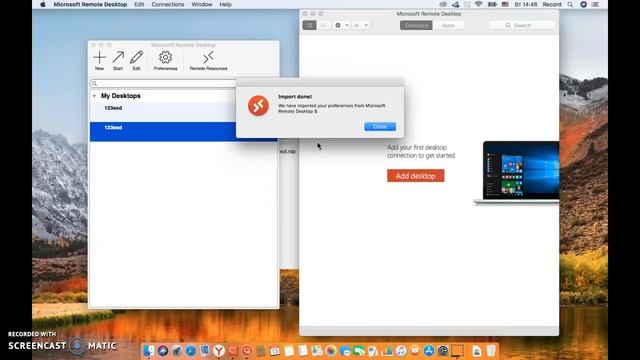Open Photos from the Dock

(x=331, y=350)
